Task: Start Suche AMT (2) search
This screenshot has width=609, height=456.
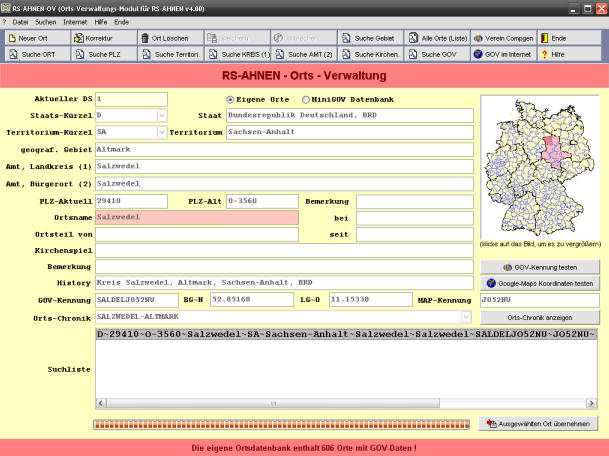Action: tap(304, 54)
